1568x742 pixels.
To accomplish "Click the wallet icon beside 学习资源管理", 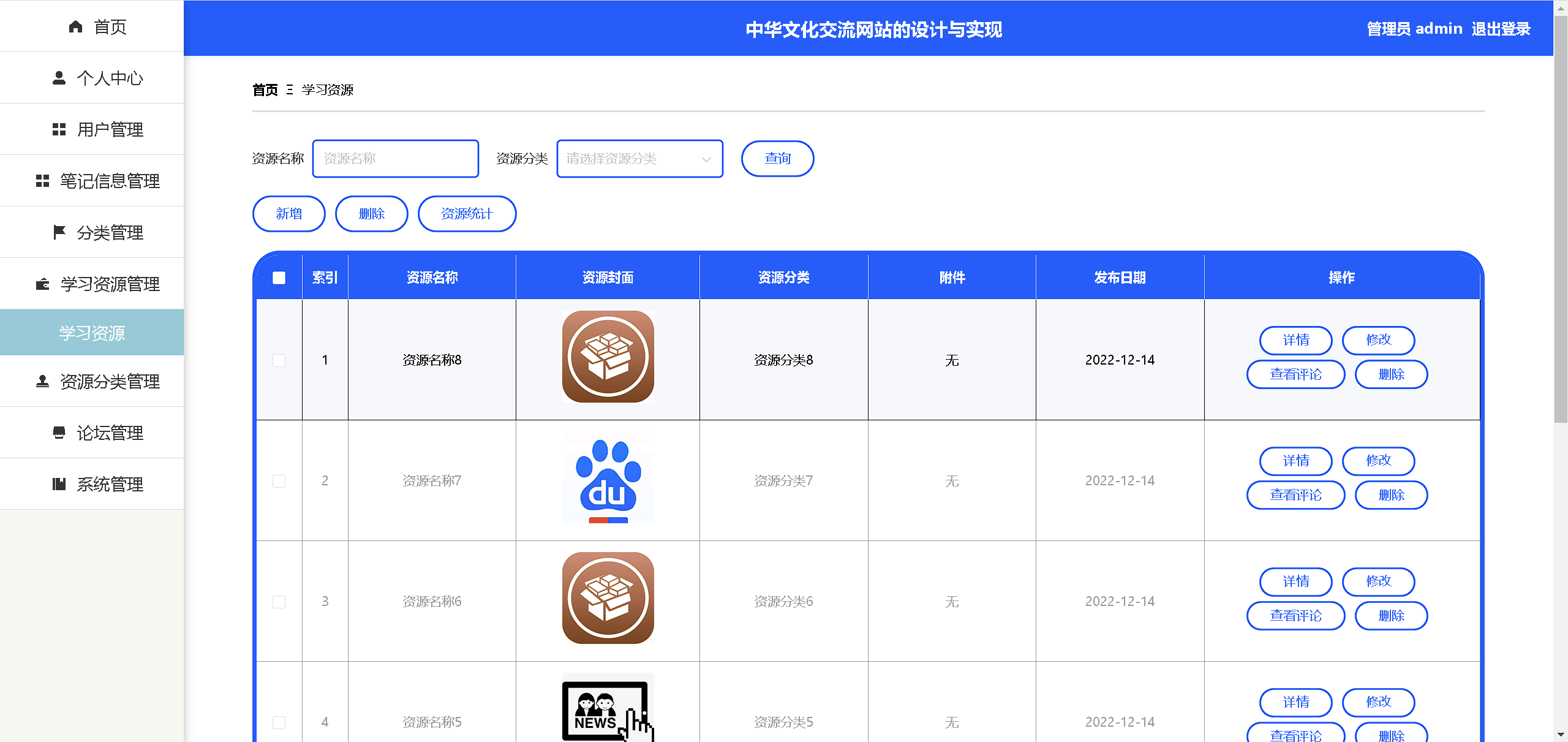I will click(x=42, y=284).
